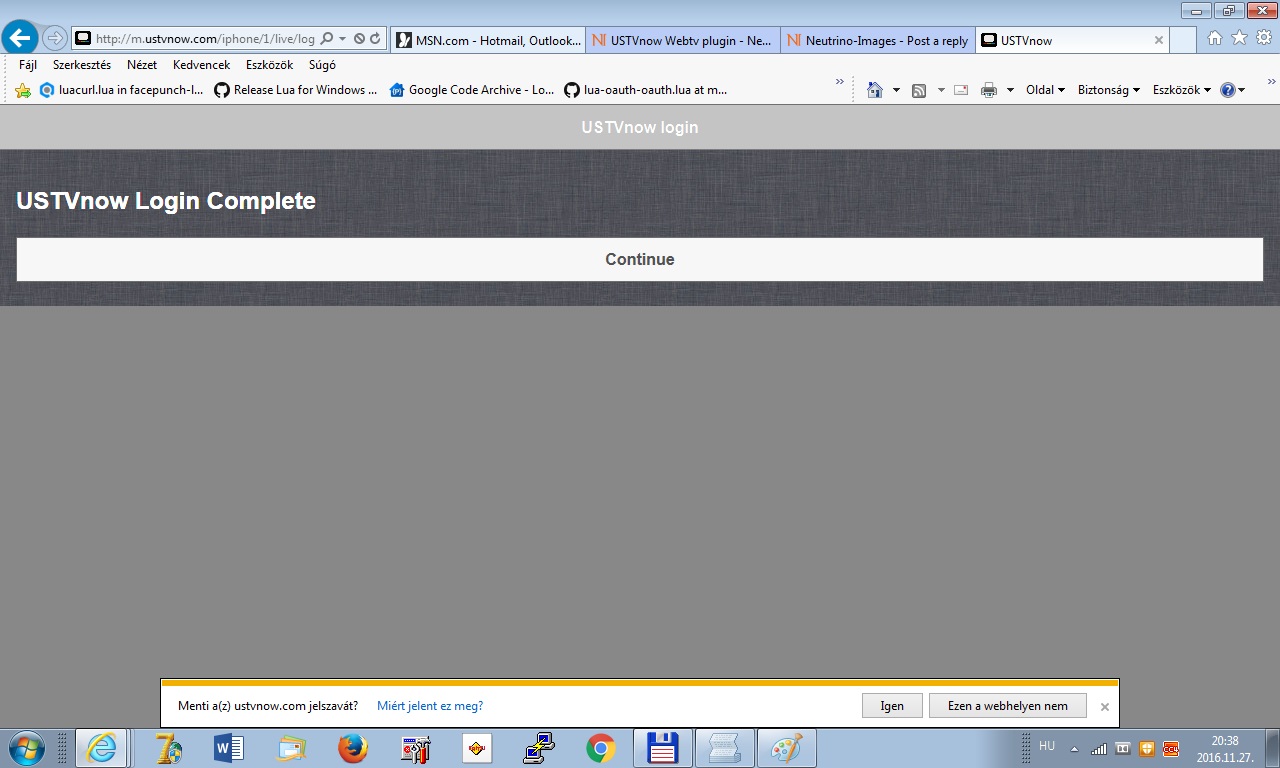Open the address bar search dropdown arrow
Screen dimensions: 1280x768
pos(343,39)
